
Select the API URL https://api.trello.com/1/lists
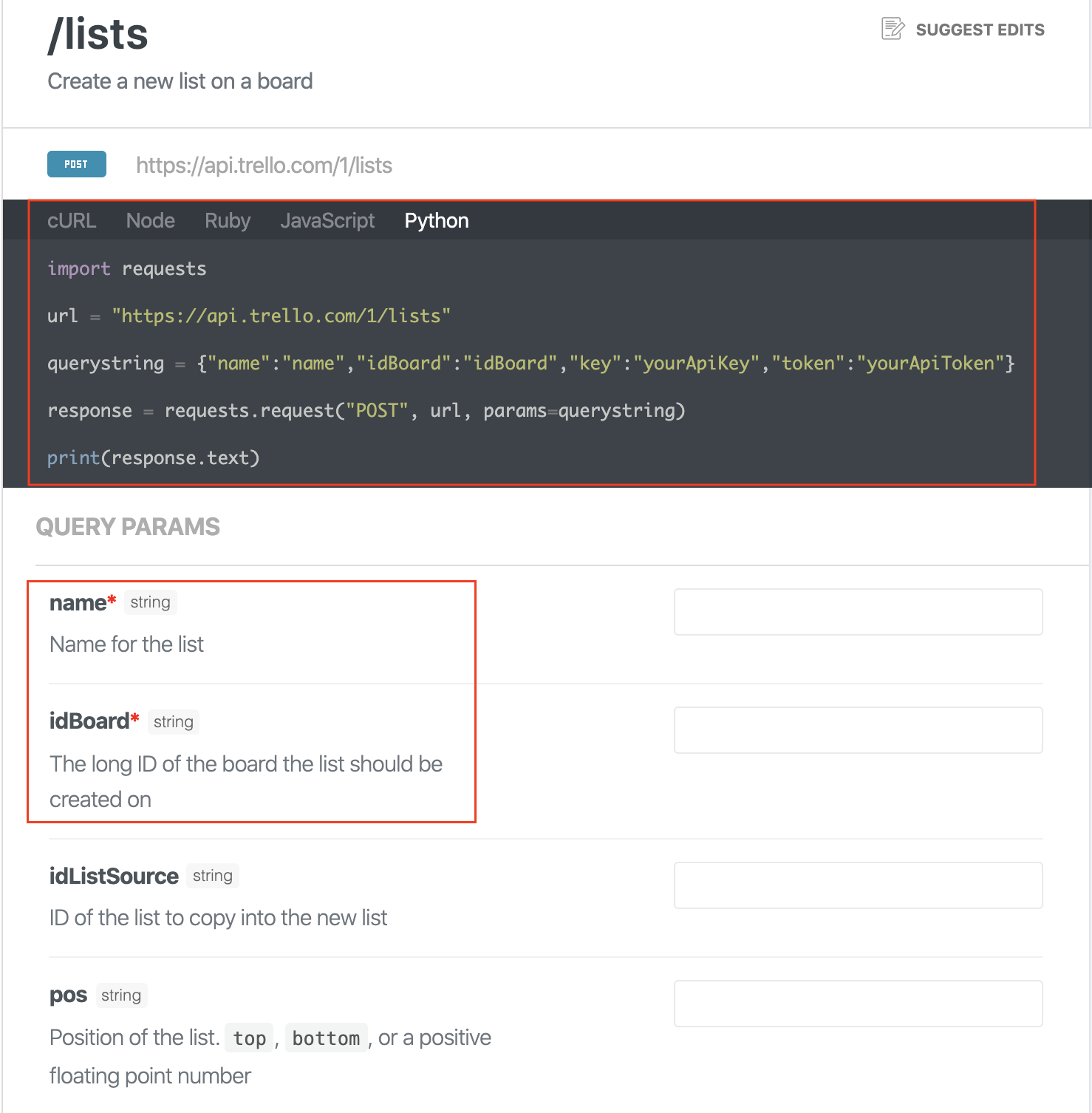point(264,165)
